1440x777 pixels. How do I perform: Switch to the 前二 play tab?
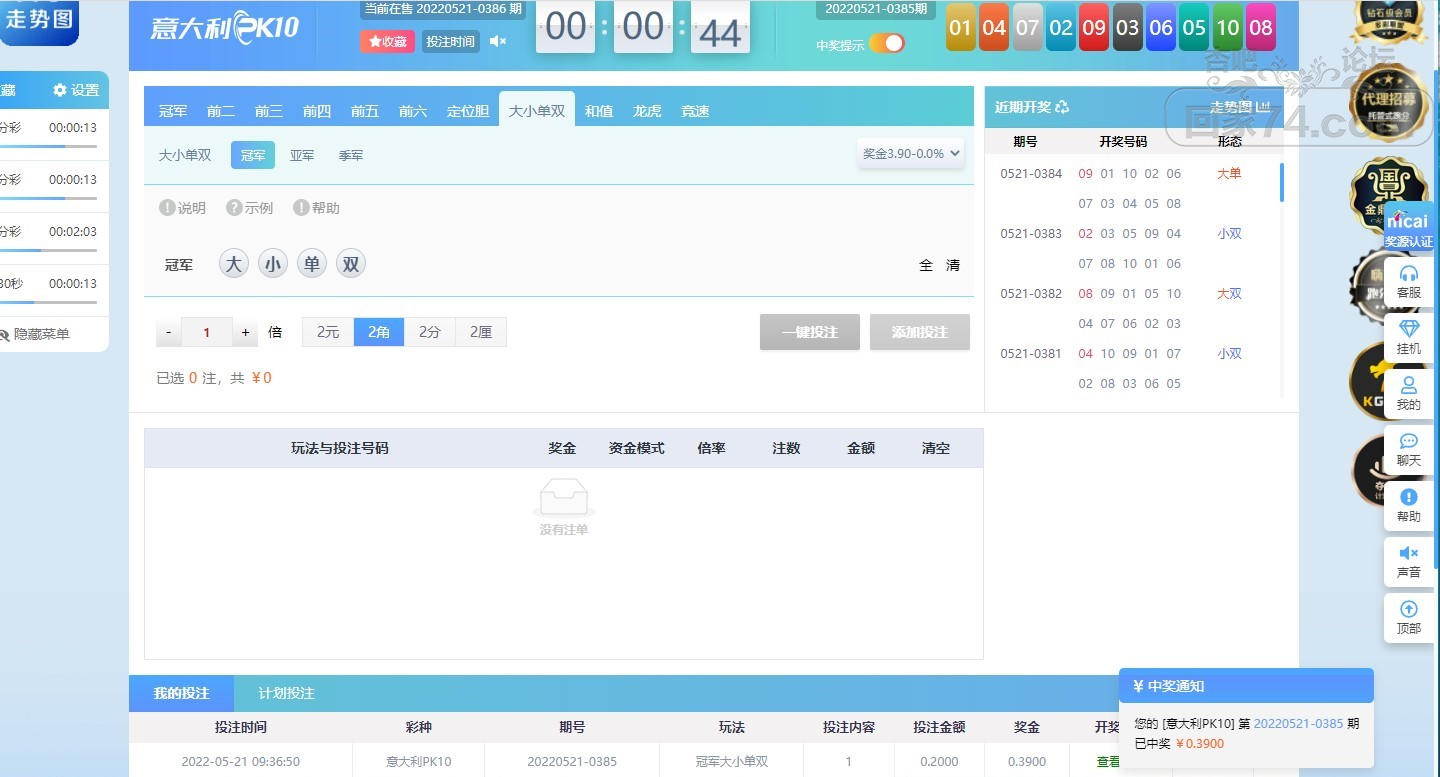pyautogui.click(x=221, y=111)
